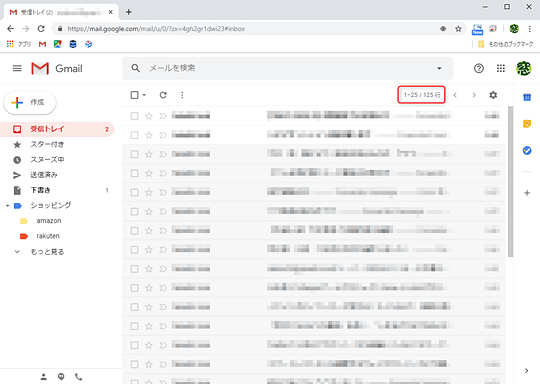This screenshot has width=540, height=384.
Task: Reload page in browser toolbar
Action: [41, 29]
